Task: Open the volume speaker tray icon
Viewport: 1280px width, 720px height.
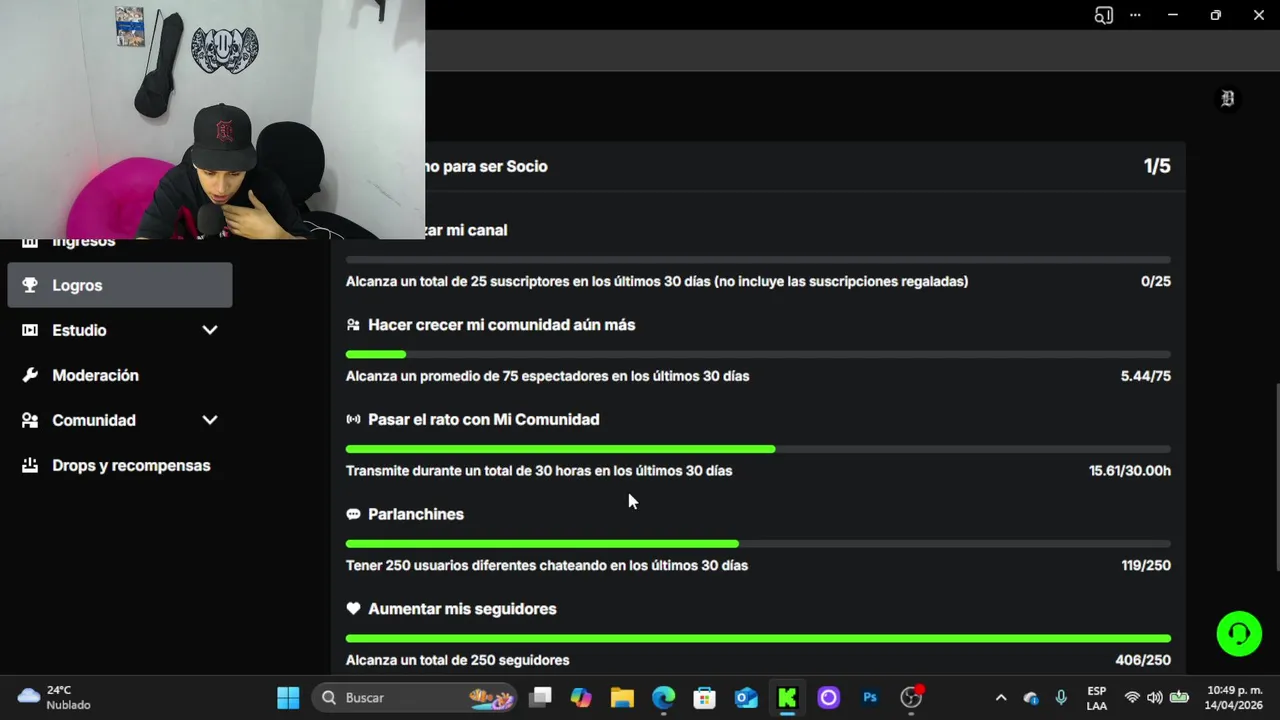Action: pos(1155,698)
